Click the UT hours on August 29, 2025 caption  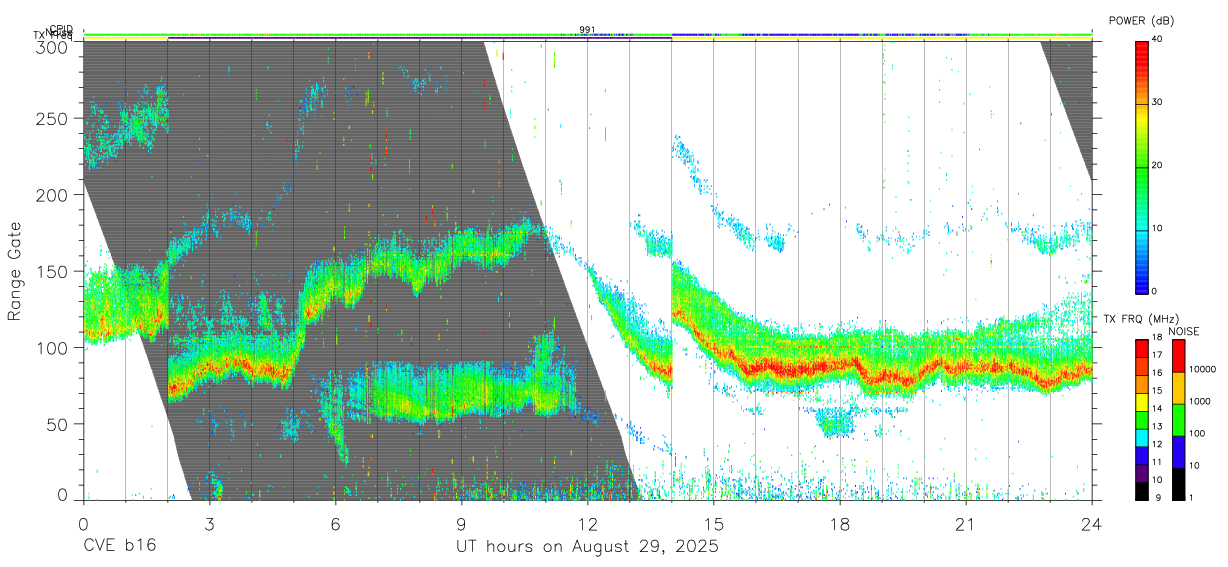coord(588,547)
